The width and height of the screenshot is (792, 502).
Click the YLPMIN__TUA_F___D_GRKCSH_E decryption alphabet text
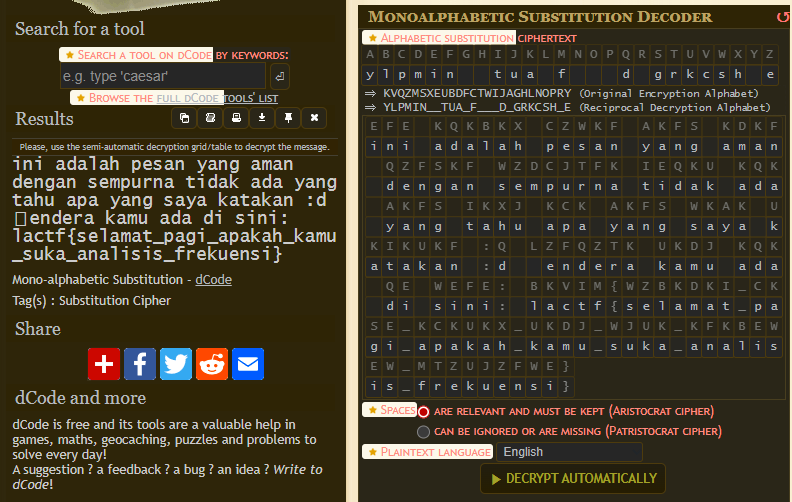point(477,108)
